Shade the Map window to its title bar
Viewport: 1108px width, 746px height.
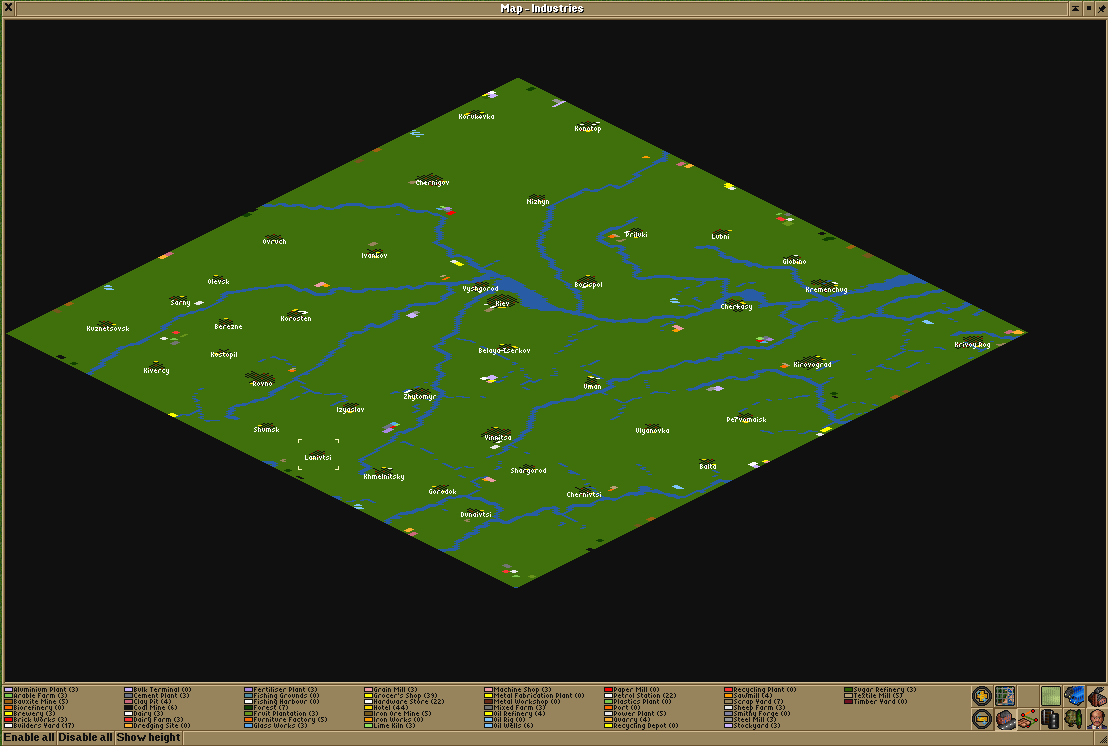tap(1075, 8)
